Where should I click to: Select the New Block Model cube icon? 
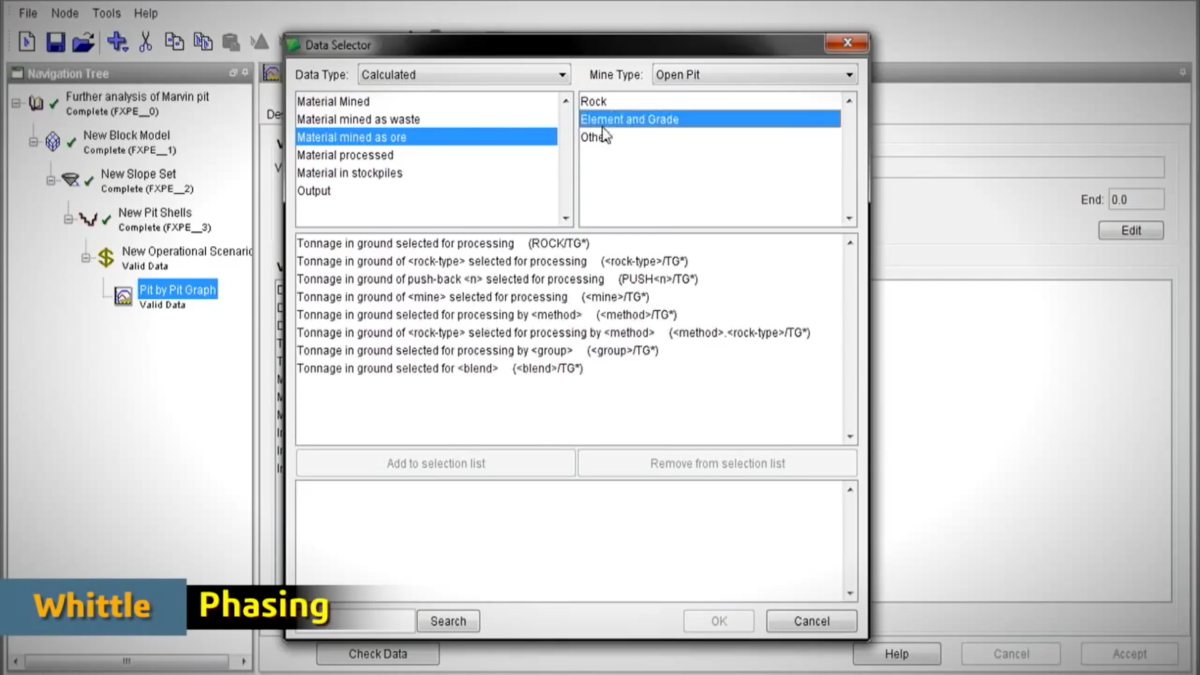coord(53,142)
